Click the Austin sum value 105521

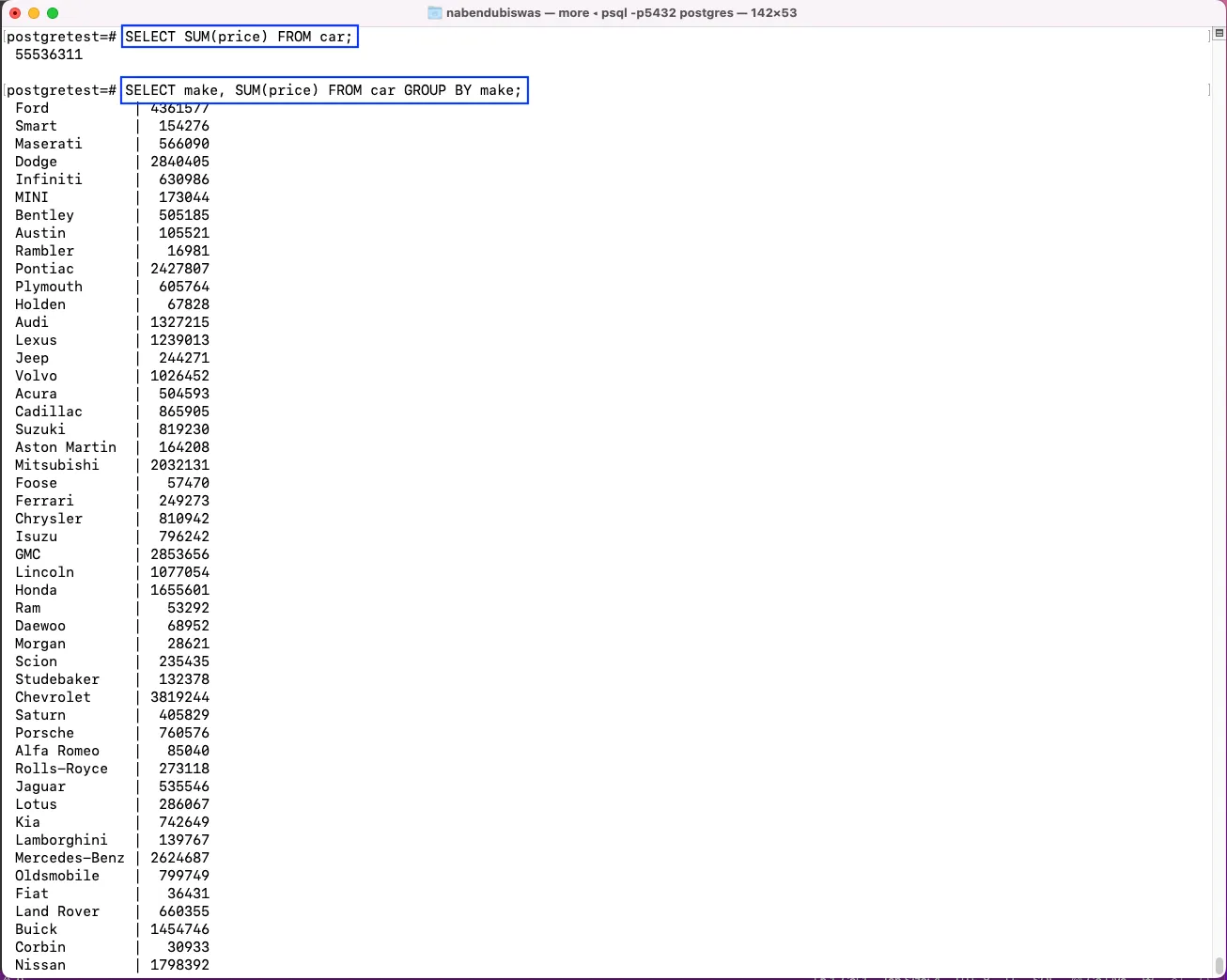click(x=184, y=233)
